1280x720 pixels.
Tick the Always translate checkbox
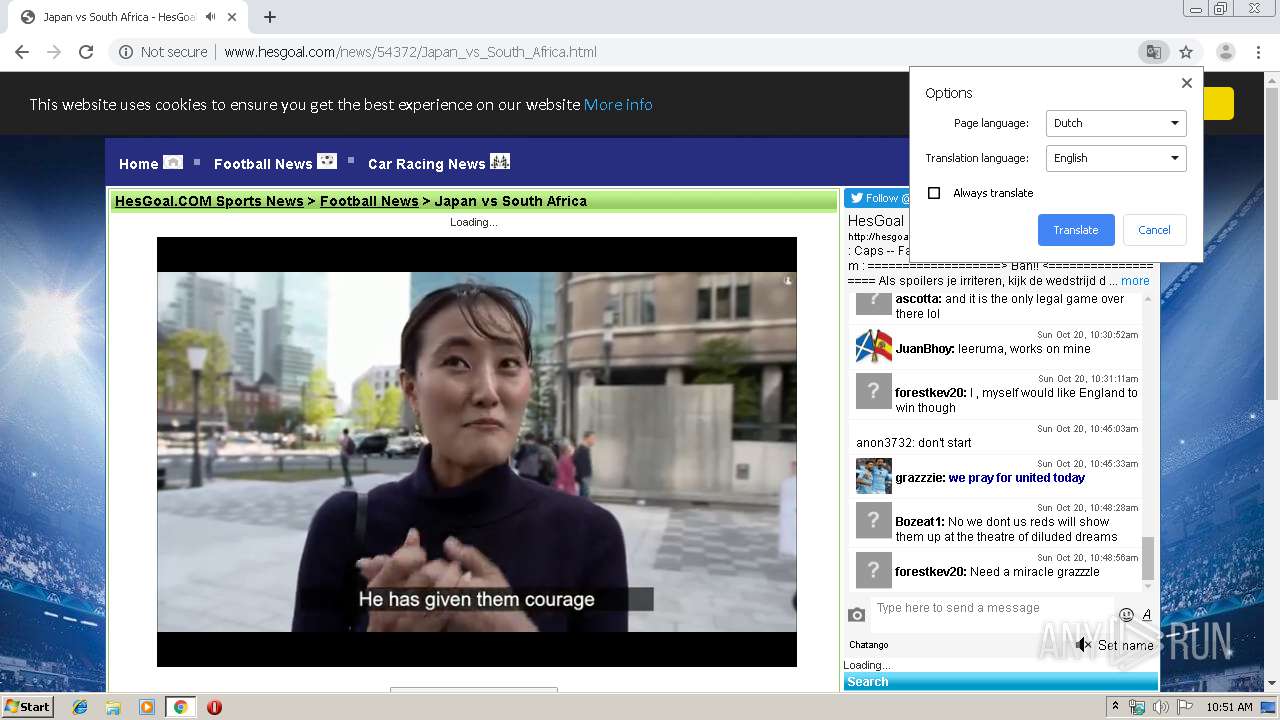934,193
